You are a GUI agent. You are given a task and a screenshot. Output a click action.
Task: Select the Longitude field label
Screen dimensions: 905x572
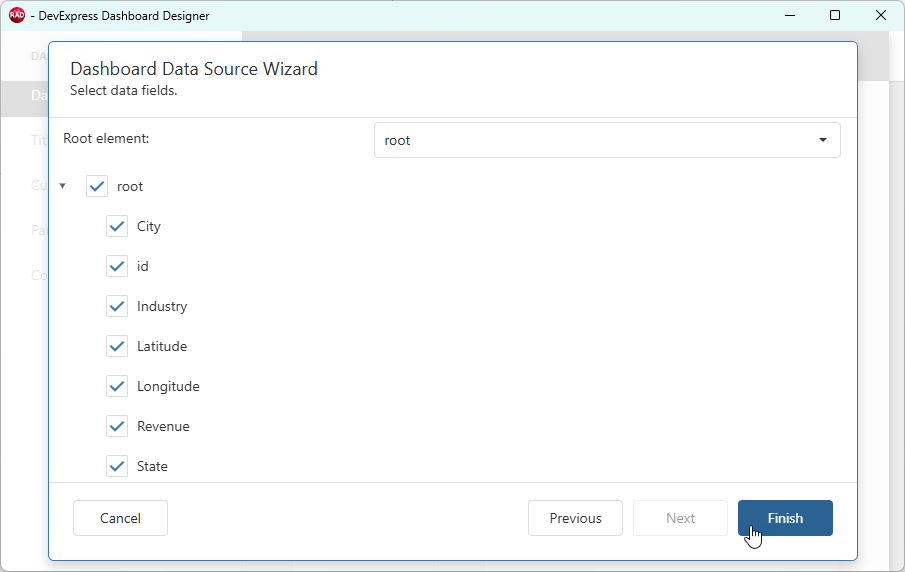click(169, 386)
